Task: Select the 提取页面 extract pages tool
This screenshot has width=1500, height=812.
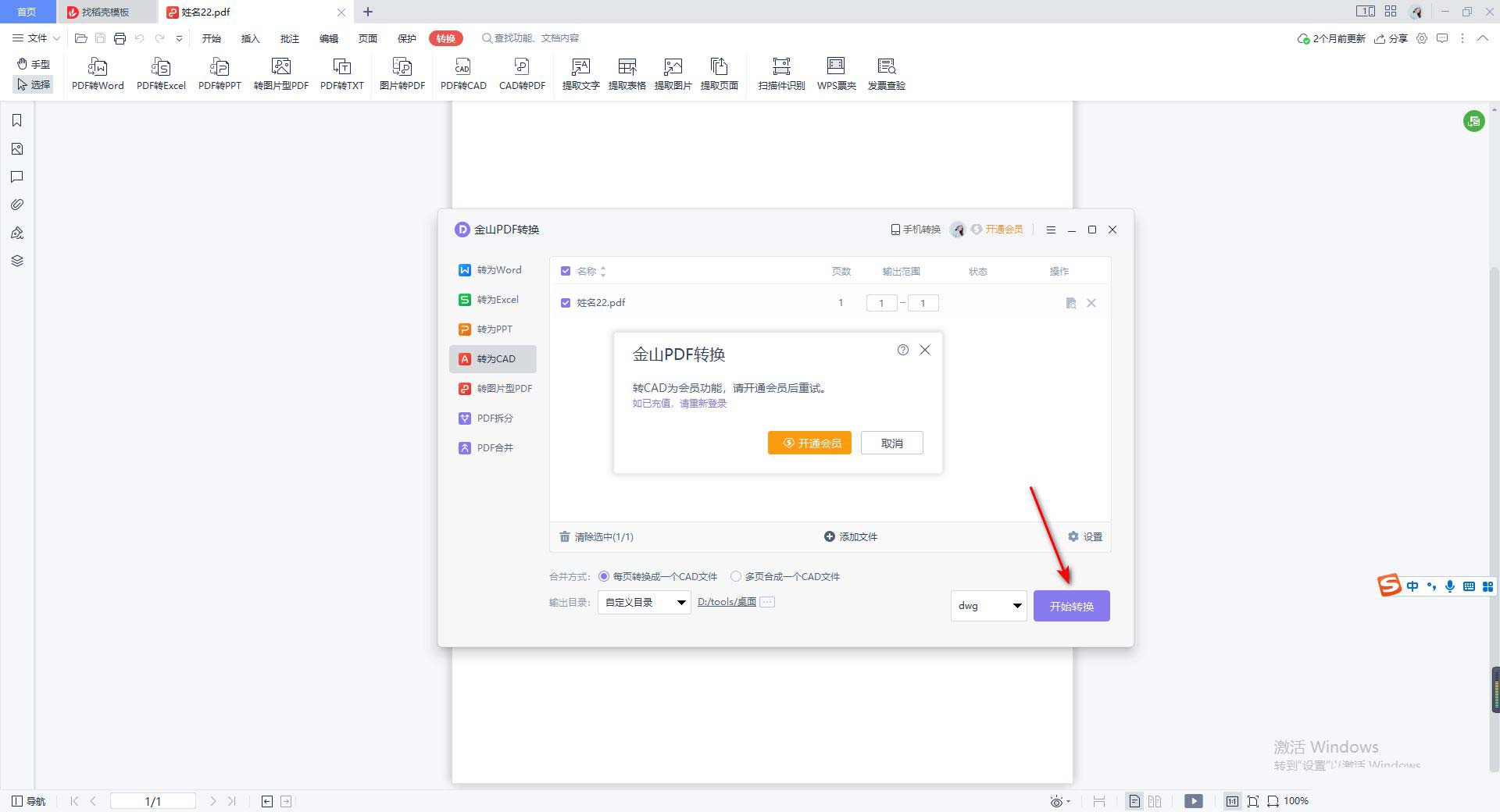Action: click(x=719, y=74)
